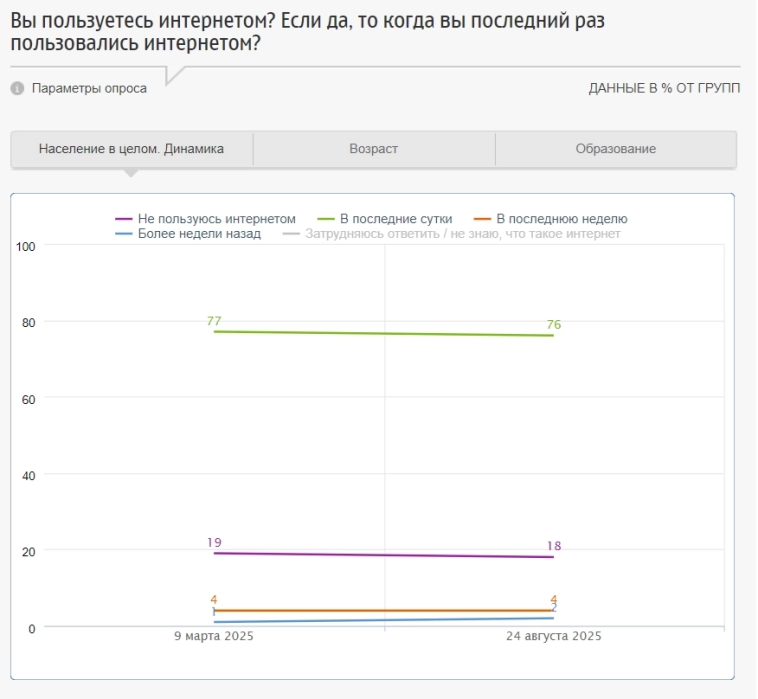Open the Образование tab
Image resolution: width=758 pixels, height=699 pixels.
click(x=615, y=149)
